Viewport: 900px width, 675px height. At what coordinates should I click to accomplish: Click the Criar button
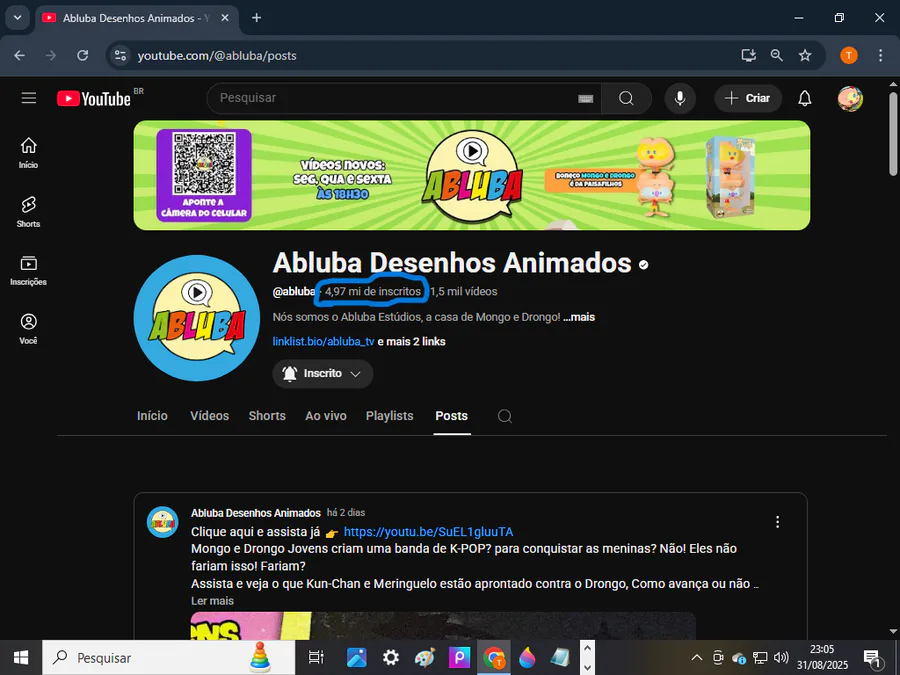click(748, 98)
